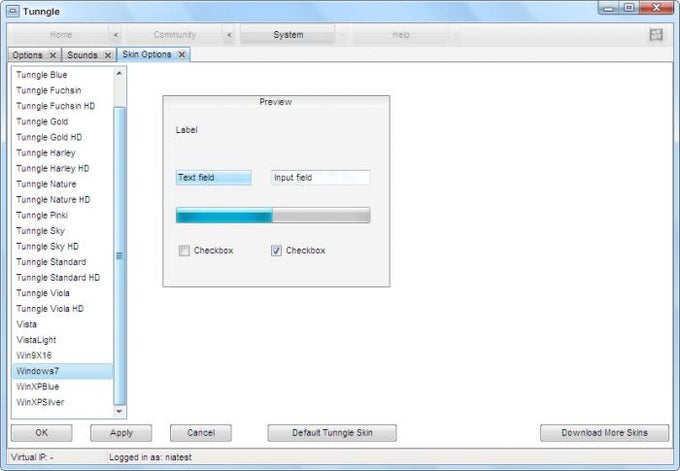The image size is (680, 471).
Task: Click the preview progress bar
Action: pos(273,215)
